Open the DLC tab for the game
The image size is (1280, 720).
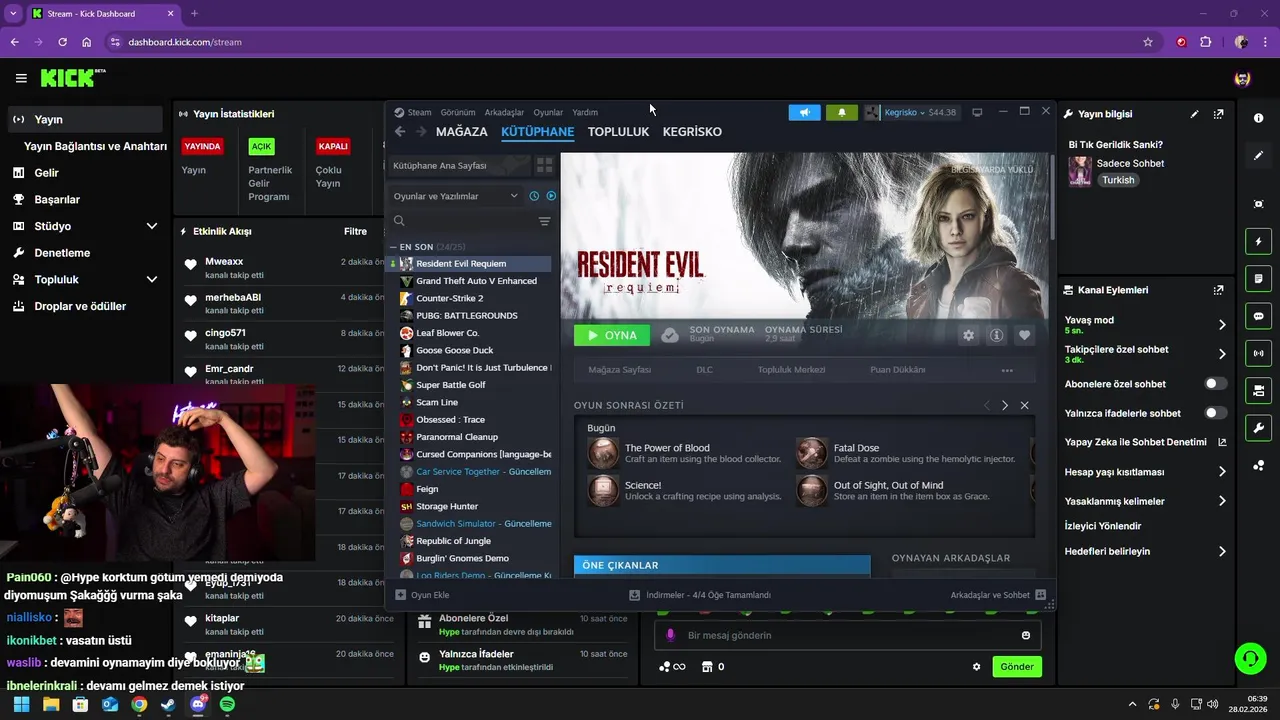(704, 370)
